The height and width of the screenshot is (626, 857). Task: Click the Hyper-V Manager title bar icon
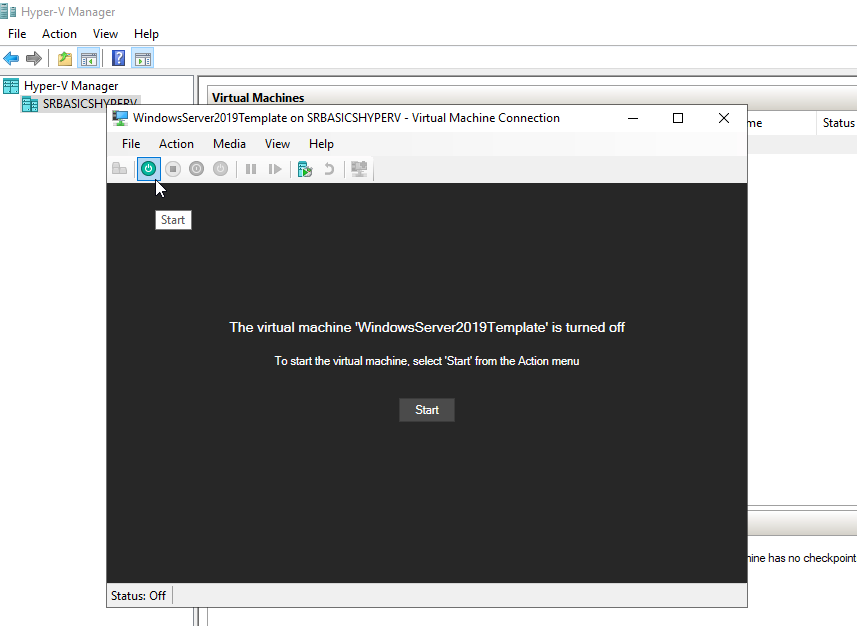coord(8,11)
